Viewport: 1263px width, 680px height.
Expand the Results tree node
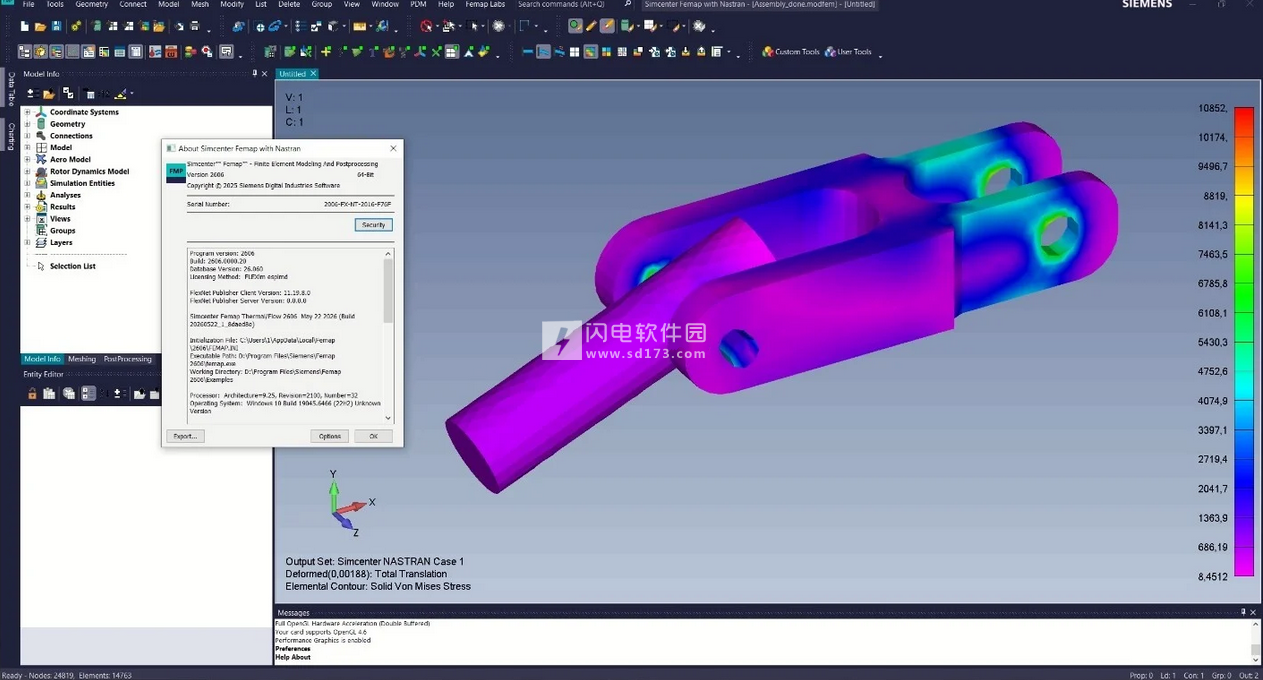(x=27, y=207)
